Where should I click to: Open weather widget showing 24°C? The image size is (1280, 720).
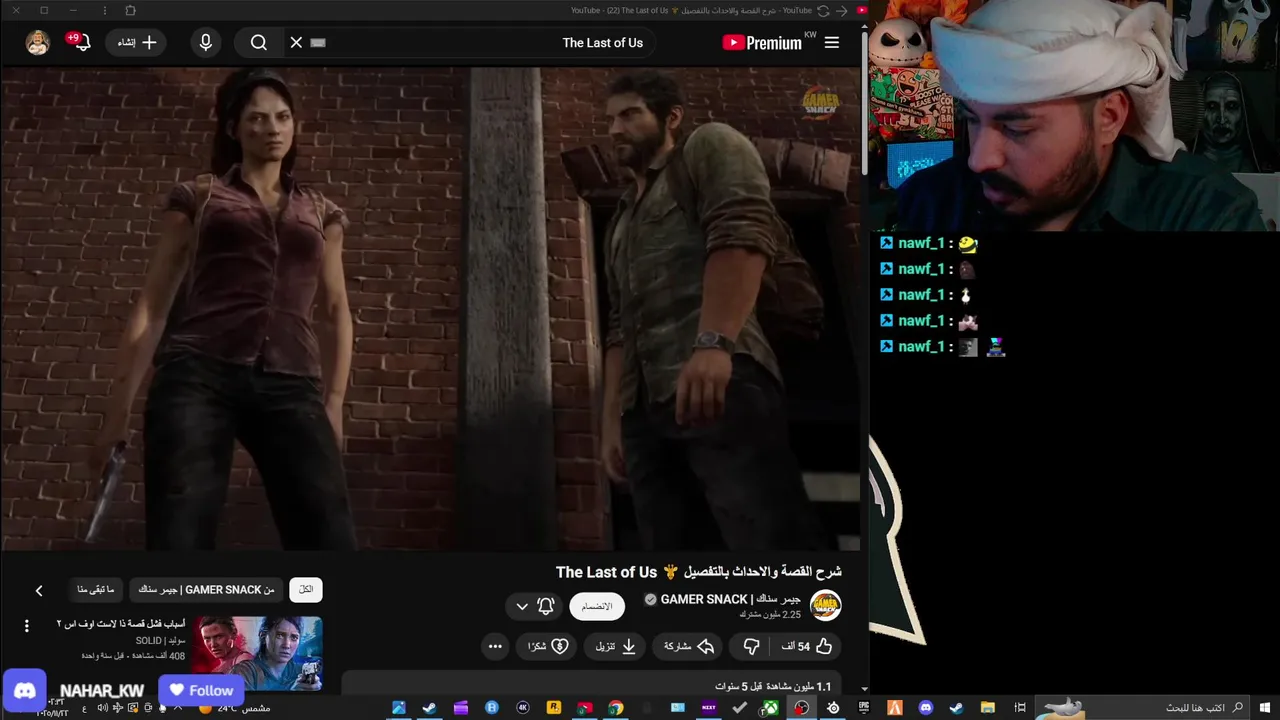[236, 708]
